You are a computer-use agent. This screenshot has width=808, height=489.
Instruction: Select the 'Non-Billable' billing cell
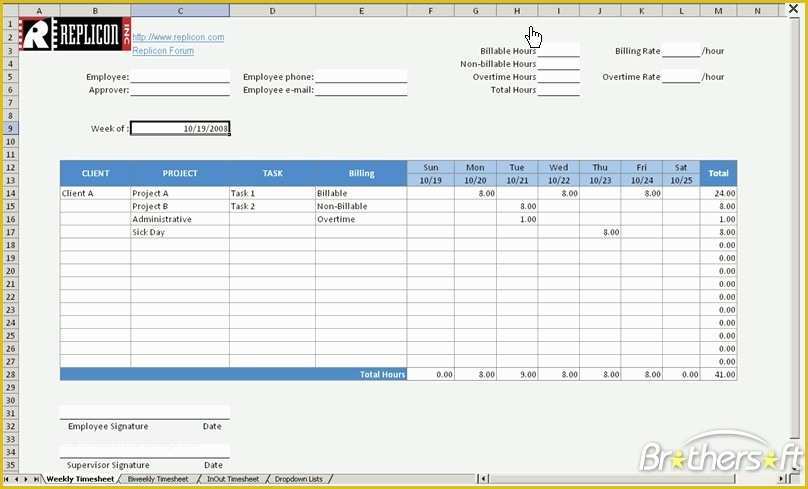[361, 206]
